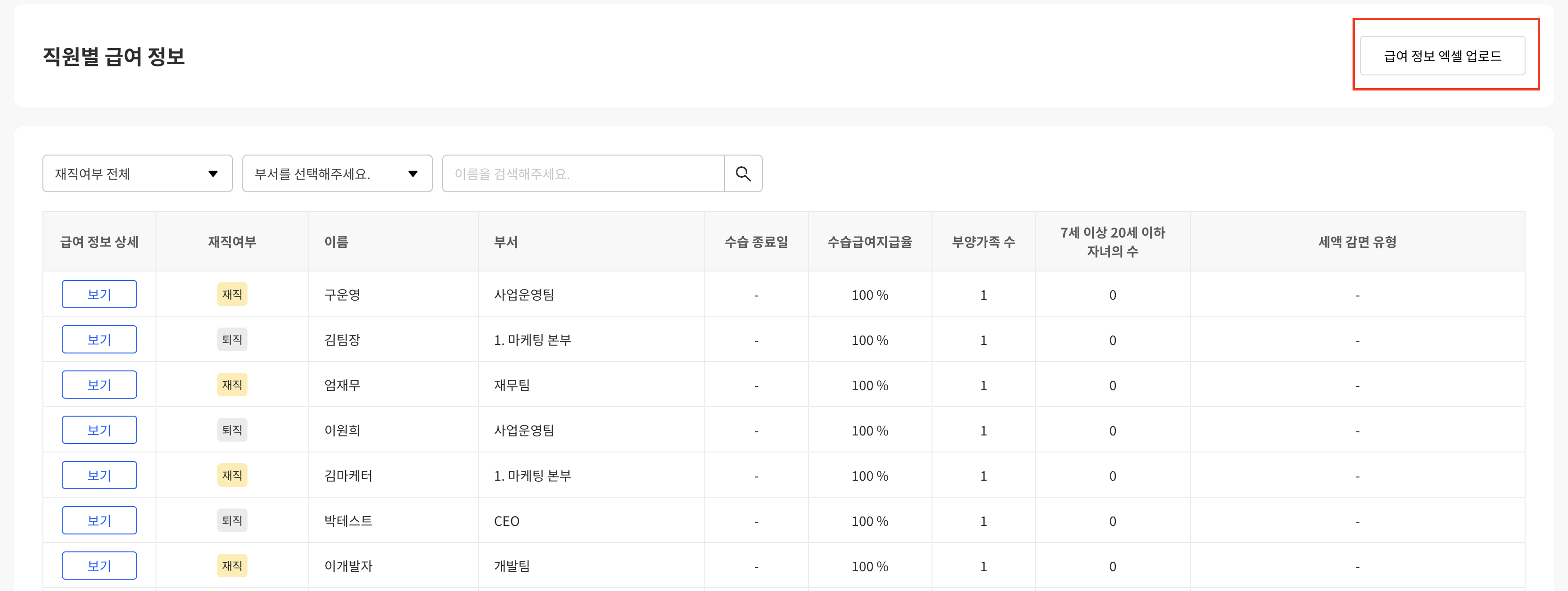
Task: Click the 세액 감면 유형 column header
Action: click(1357, 242)
